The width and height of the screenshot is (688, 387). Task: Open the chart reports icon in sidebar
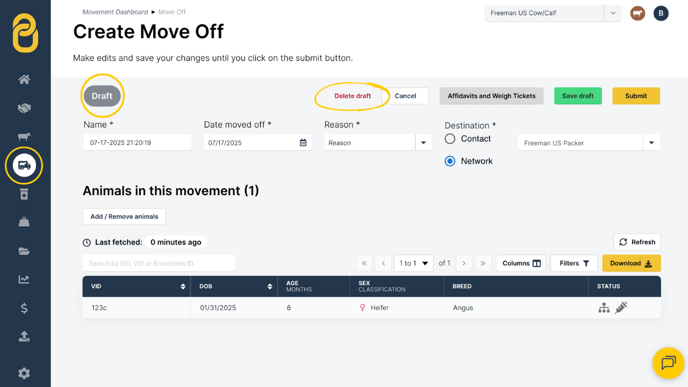coord(24,280)
